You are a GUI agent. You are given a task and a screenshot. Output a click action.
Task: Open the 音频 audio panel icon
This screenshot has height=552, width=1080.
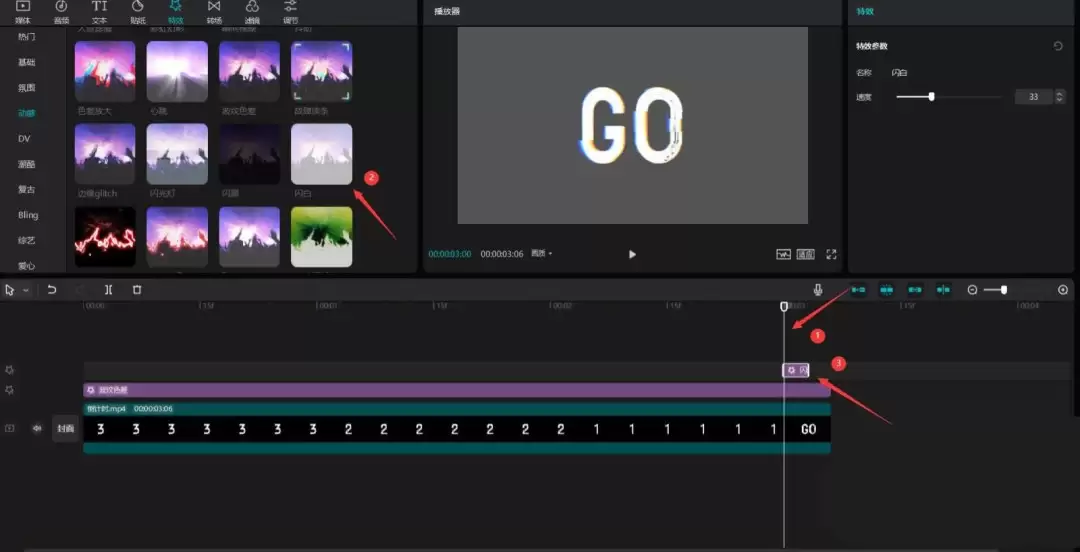61,11
